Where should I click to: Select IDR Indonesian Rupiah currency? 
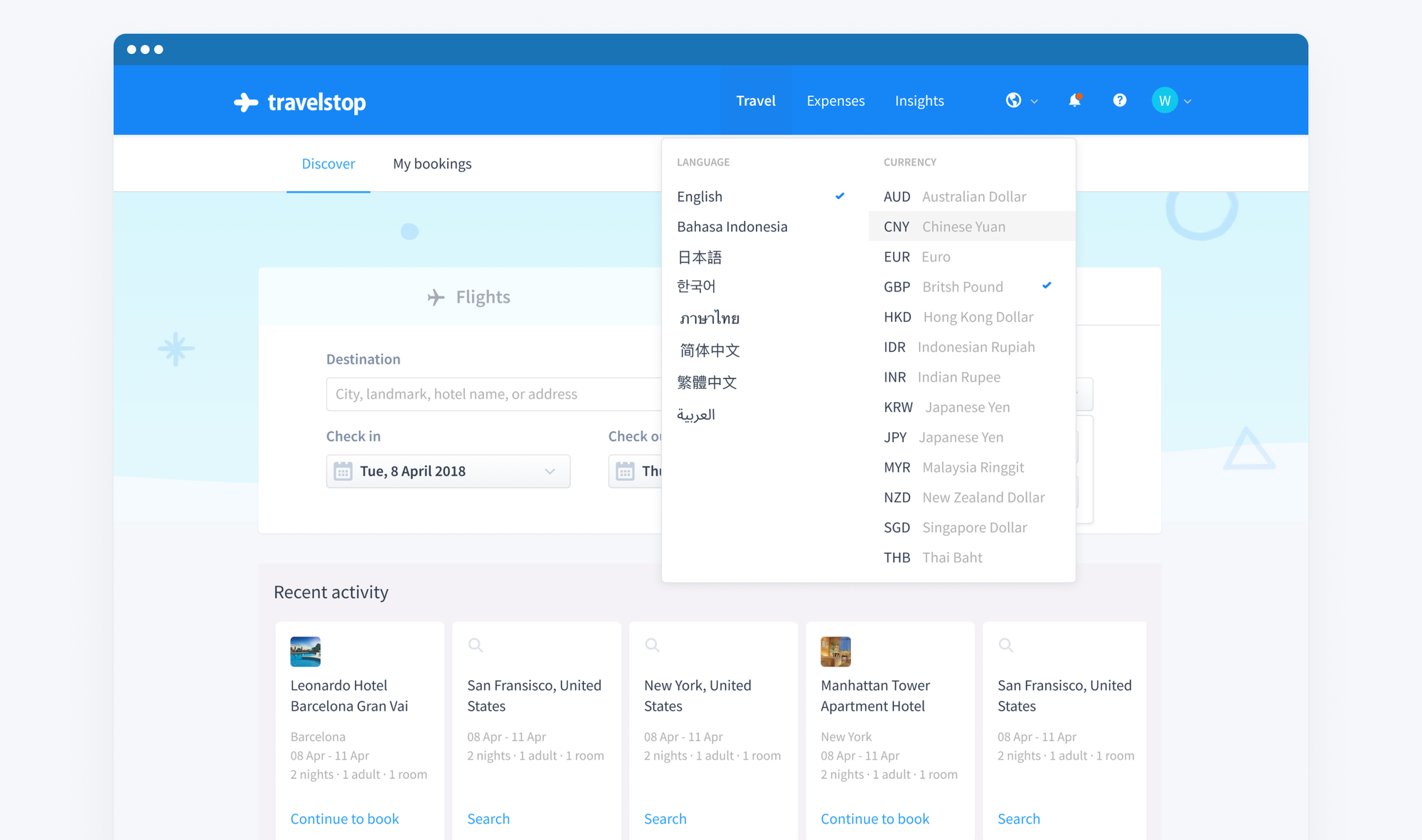tap(972, 347)
